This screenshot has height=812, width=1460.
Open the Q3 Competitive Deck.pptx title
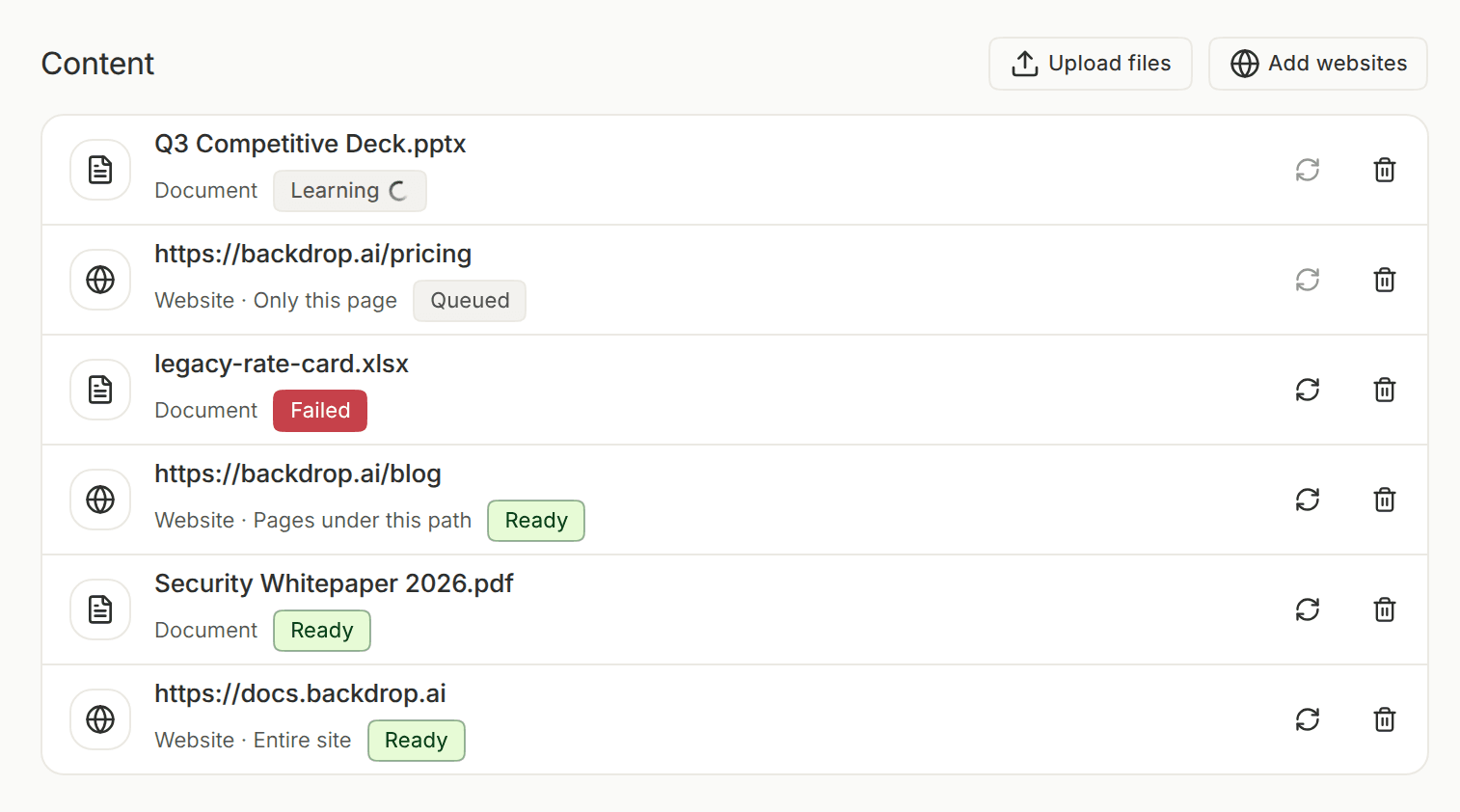point(311,144)
